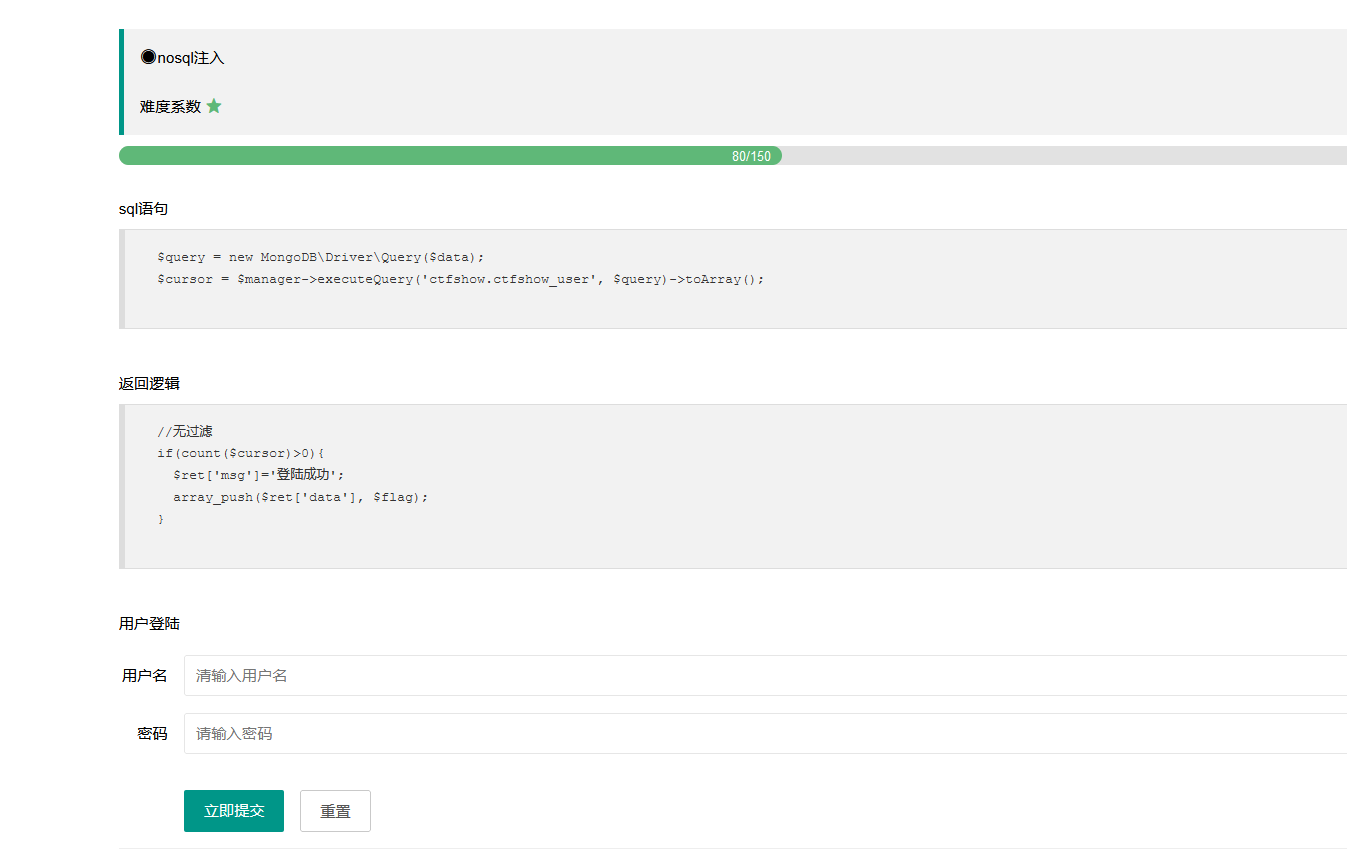Click the $cursor executeQuery code line
This screenshot has width=1347, height=852.
tap(461, 279)
